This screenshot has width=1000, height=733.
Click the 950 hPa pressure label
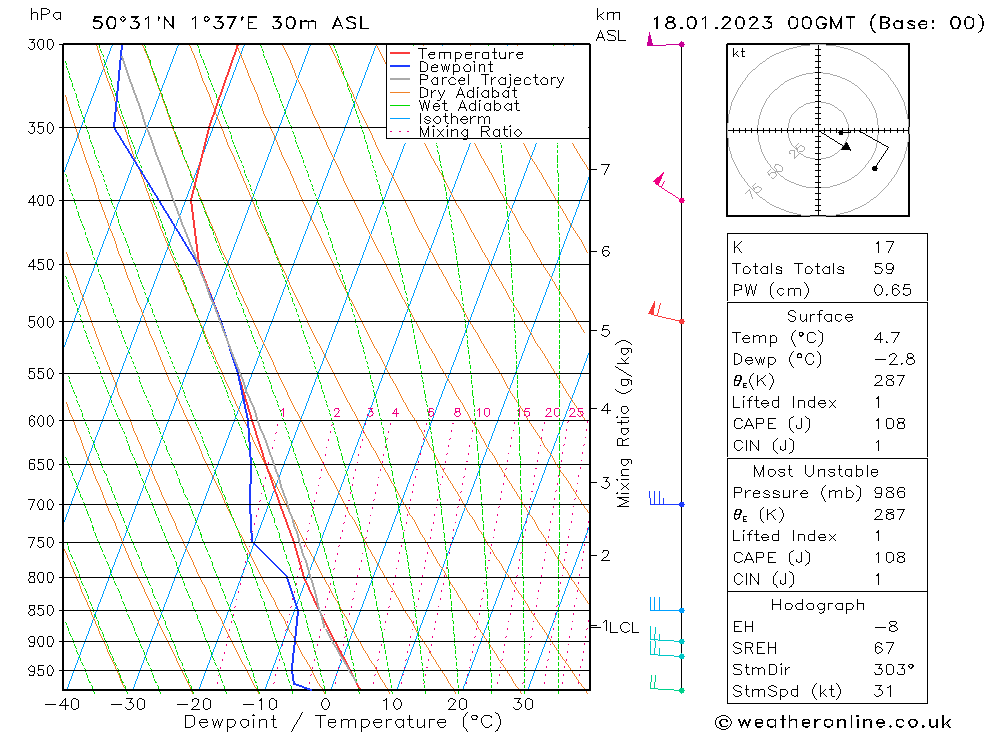click(41, 671)
